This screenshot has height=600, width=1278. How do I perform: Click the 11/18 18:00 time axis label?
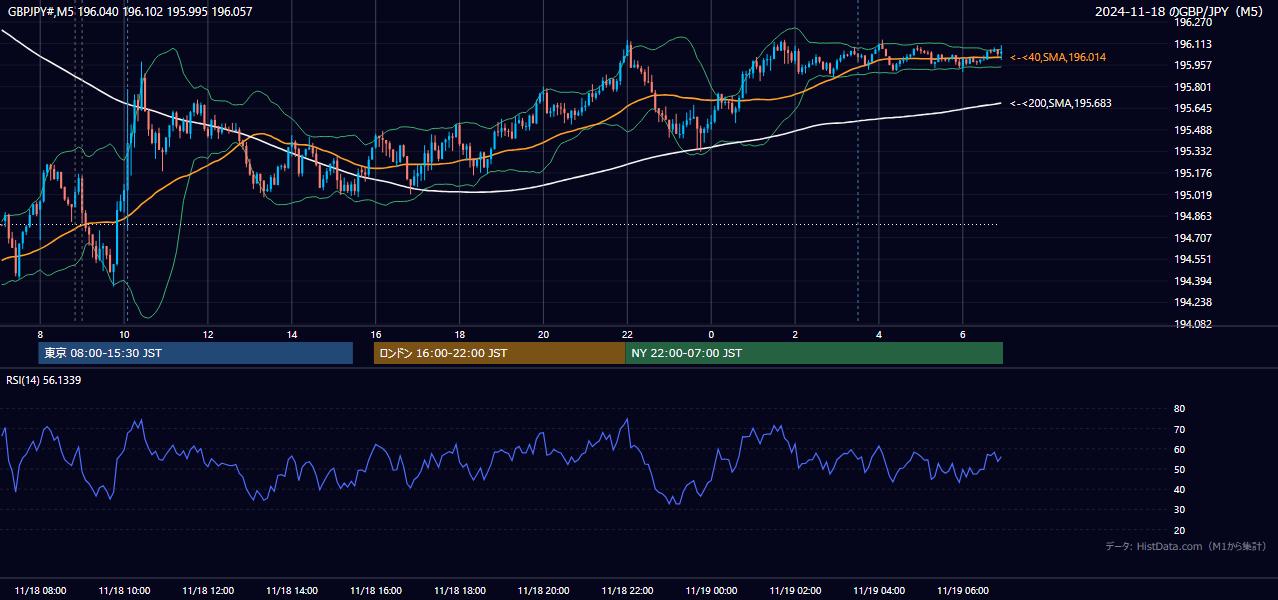[x=460, y=590]
